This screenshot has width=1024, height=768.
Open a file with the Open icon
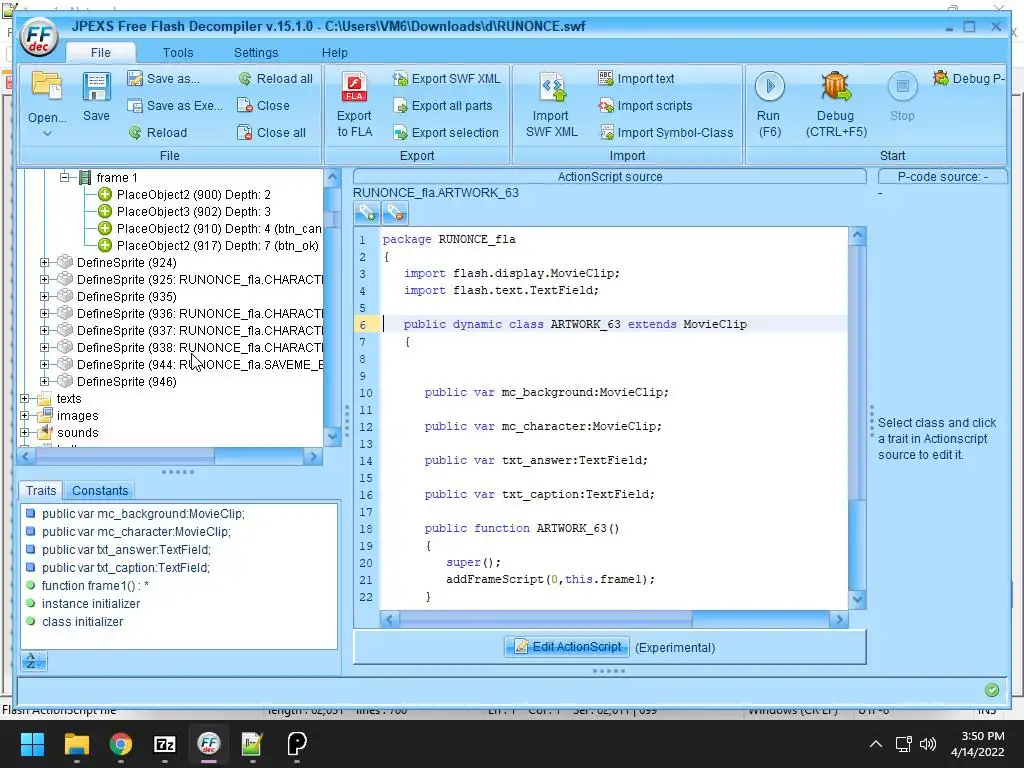[46, 88]
